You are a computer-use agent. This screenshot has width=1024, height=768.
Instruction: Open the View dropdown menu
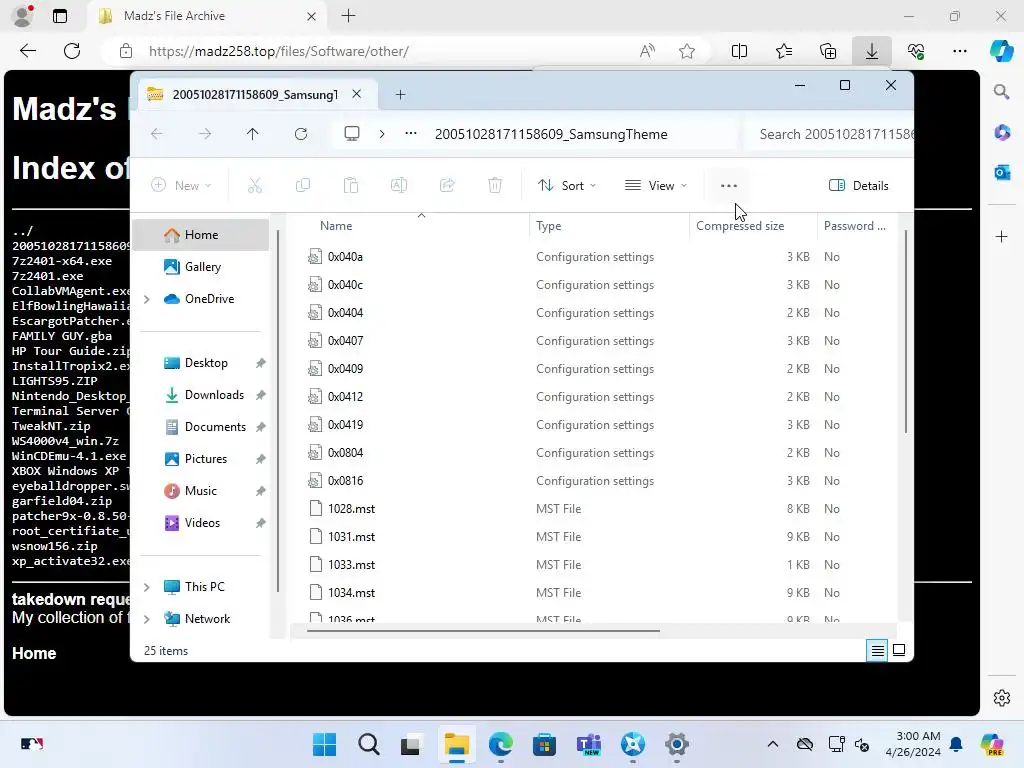(656, 185)
